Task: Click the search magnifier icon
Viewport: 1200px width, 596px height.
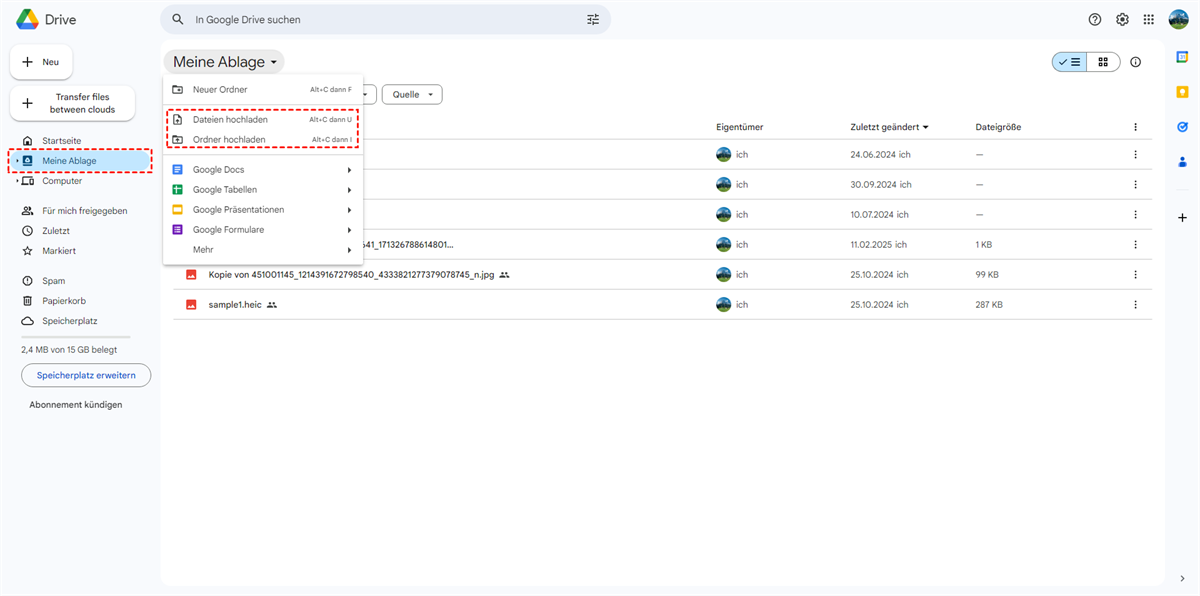Action: (178, 19)
